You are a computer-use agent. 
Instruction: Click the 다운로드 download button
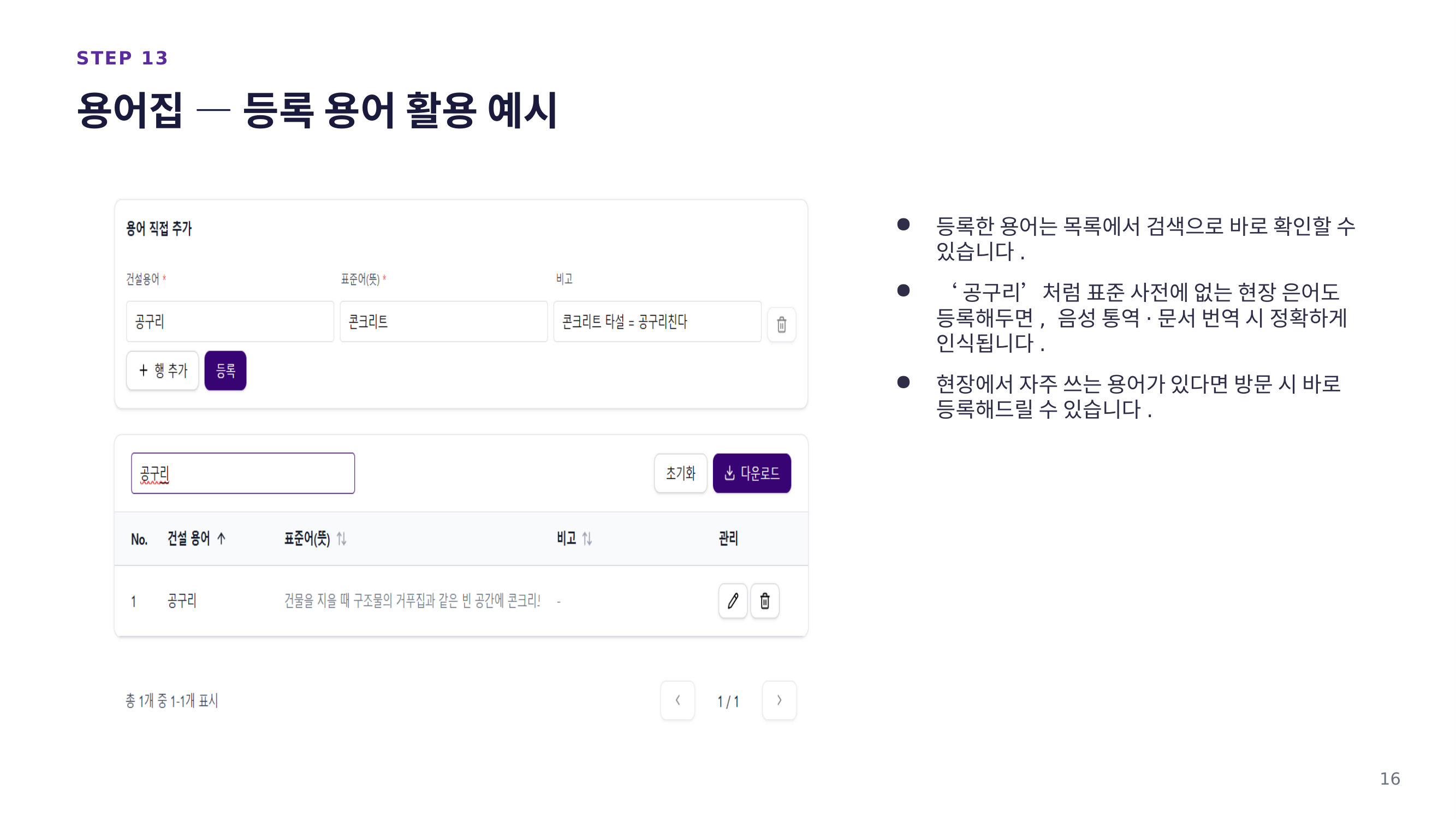pyautogui.click(x=752, y=473)
